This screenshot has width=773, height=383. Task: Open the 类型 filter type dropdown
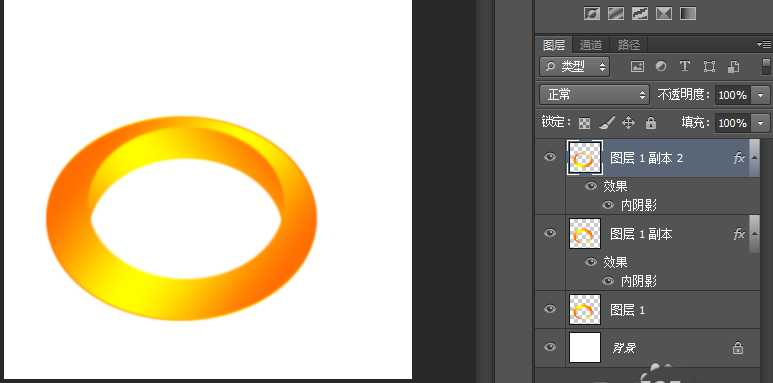coord(575,67)
